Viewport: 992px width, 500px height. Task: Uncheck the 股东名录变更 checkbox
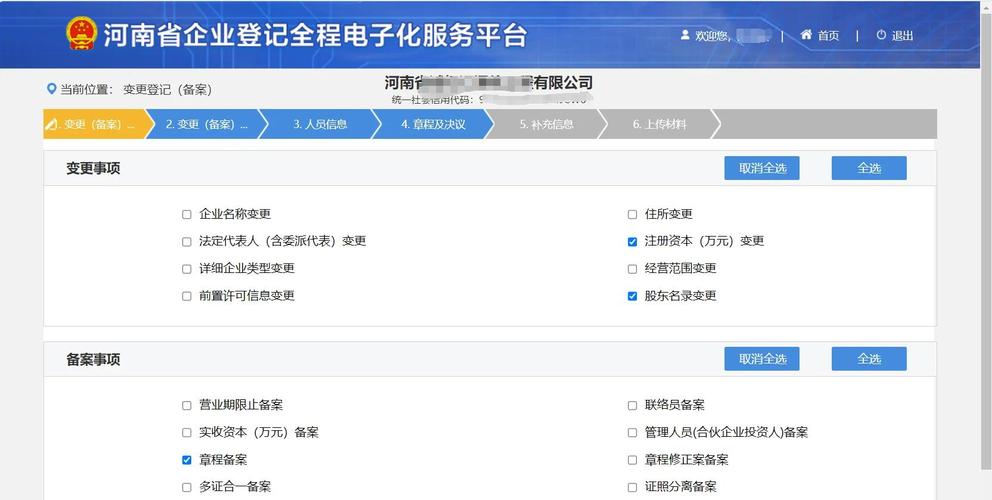tap(632, 296)
